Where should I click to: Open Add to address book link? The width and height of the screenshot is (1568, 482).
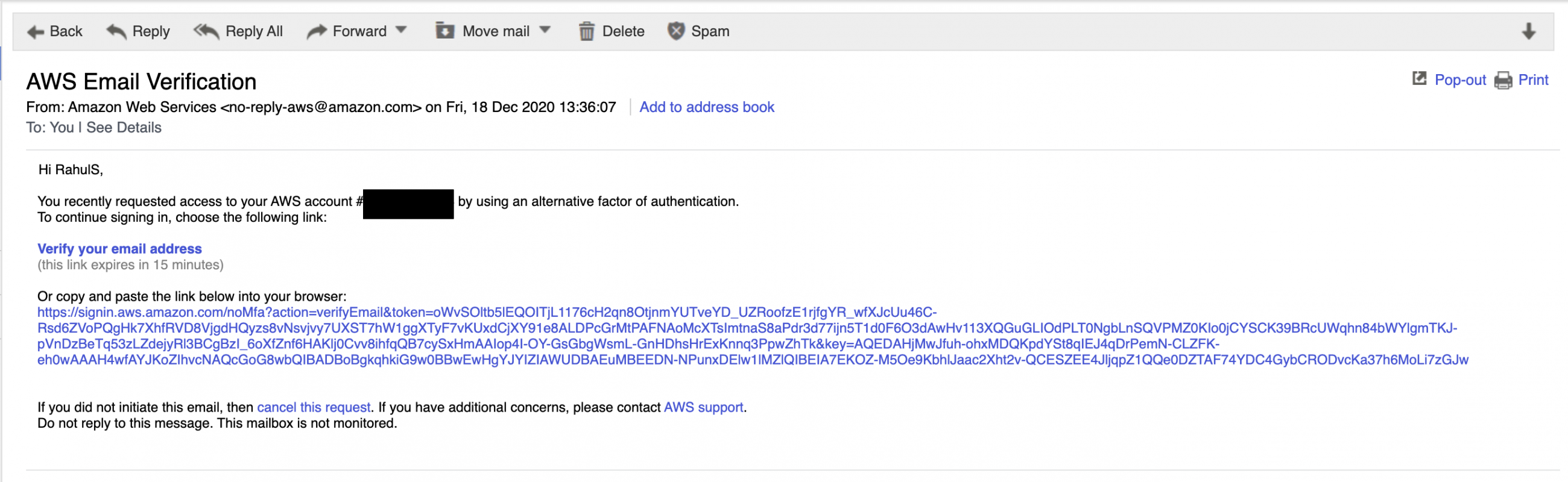click(706, 107)
